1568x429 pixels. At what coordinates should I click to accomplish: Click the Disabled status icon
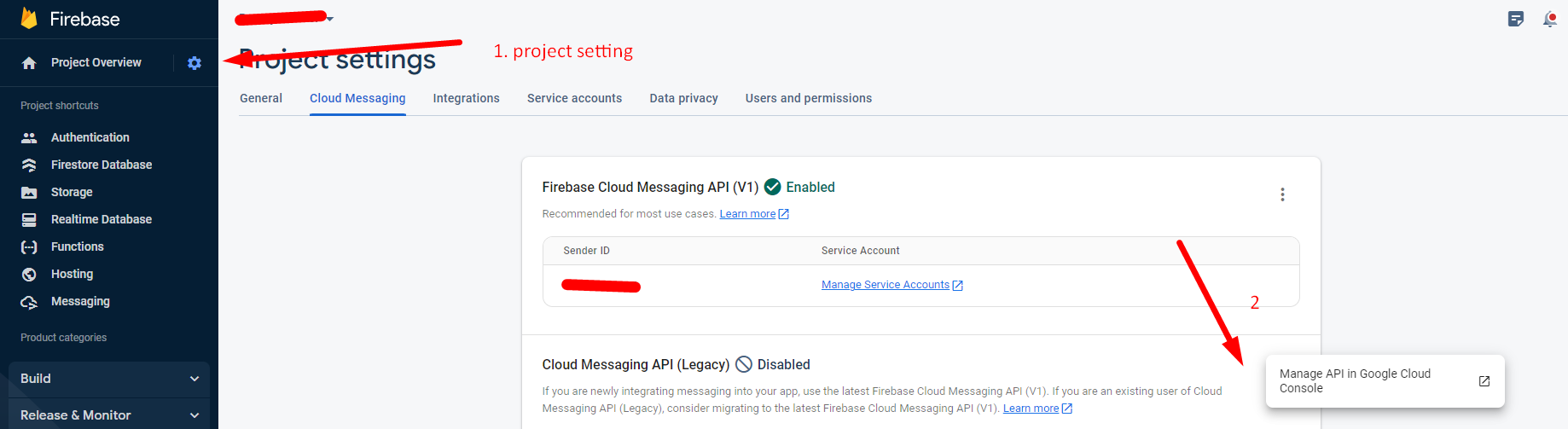[x=744, y=364]
